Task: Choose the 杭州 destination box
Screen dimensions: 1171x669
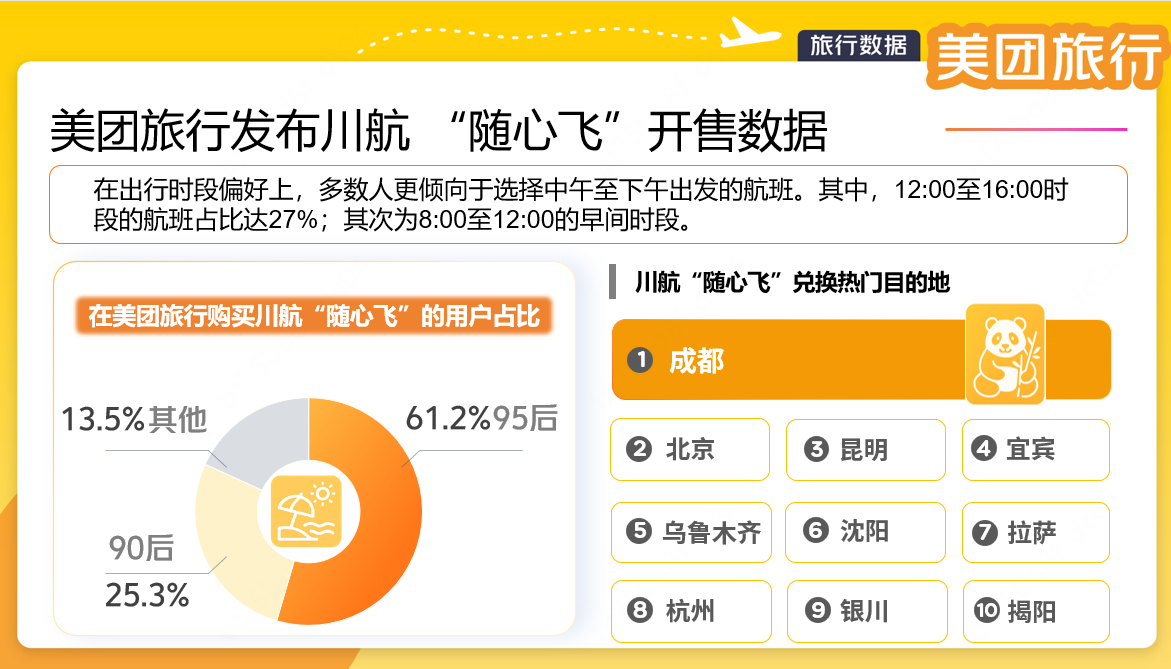Action: coord(691,610)
